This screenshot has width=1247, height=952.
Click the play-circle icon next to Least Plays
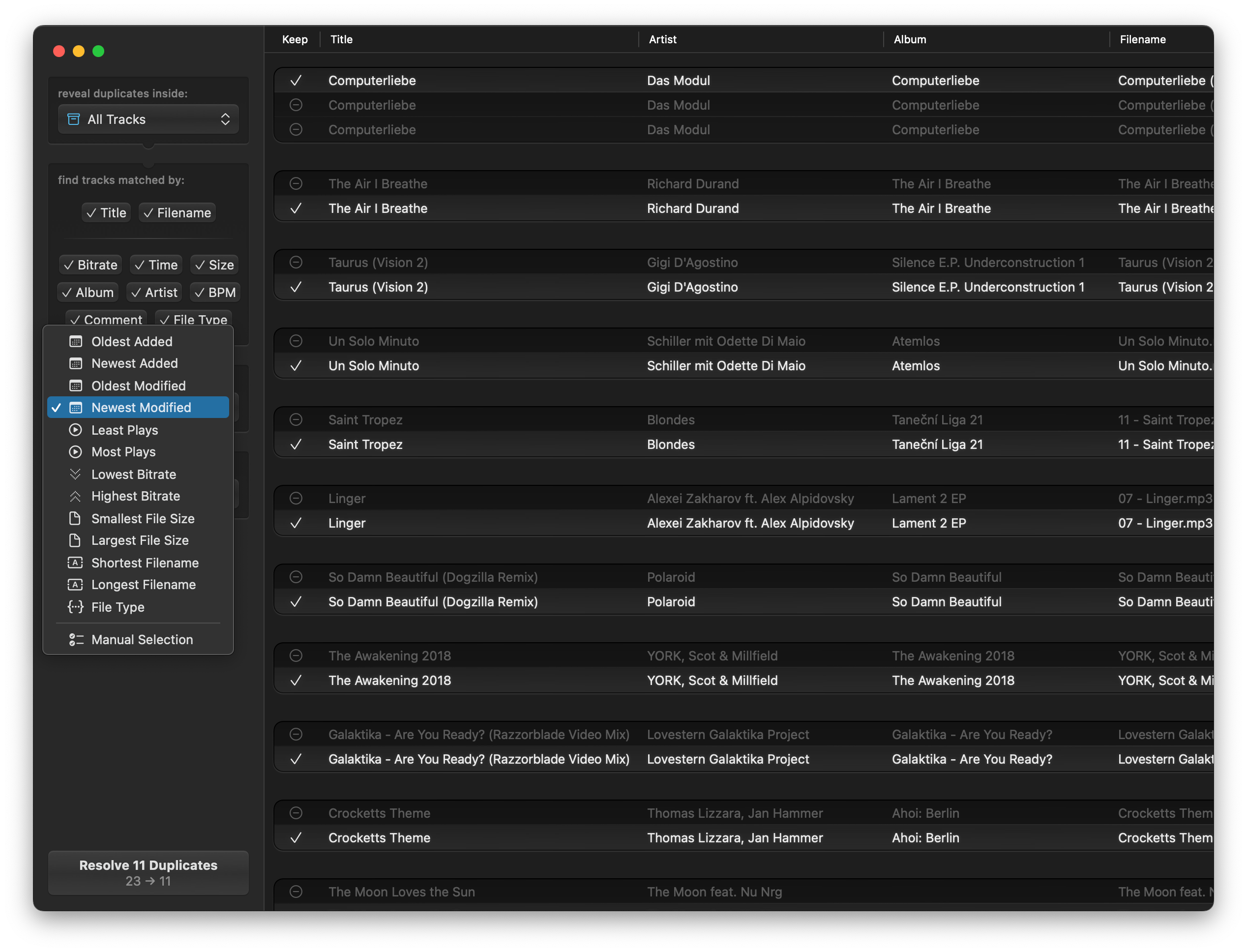click(x=75, y=430)
